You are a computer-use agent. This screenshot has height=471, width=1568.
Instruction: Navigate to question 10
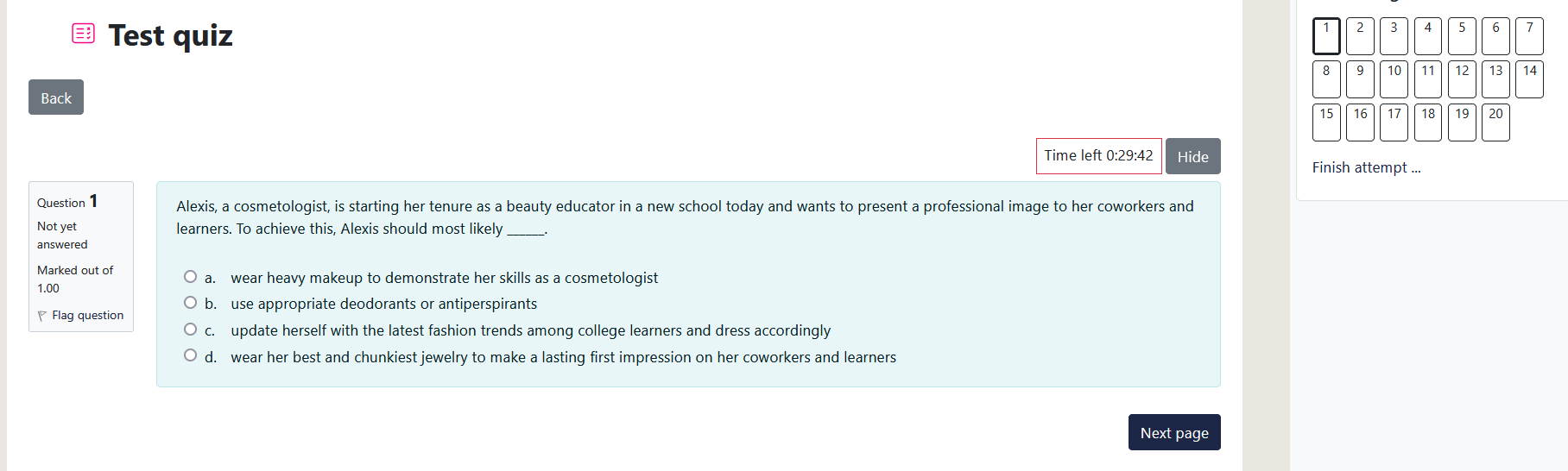pos(1394,79)
